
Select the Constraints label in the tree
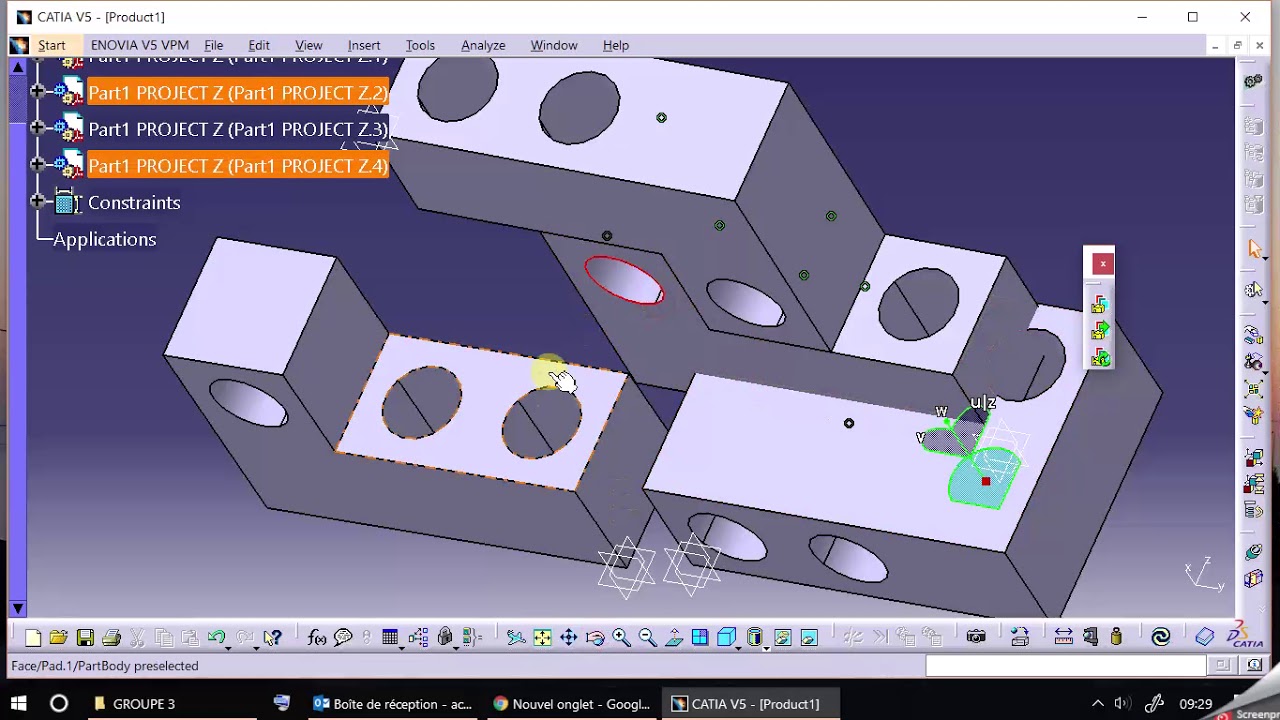click(x=134, y=202)
